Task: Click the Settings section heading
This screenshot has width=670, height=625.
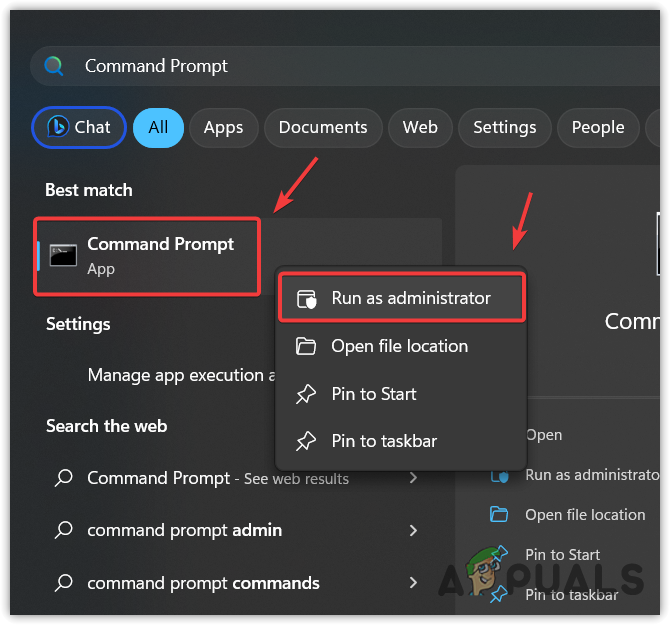Action: coord(78,324)
